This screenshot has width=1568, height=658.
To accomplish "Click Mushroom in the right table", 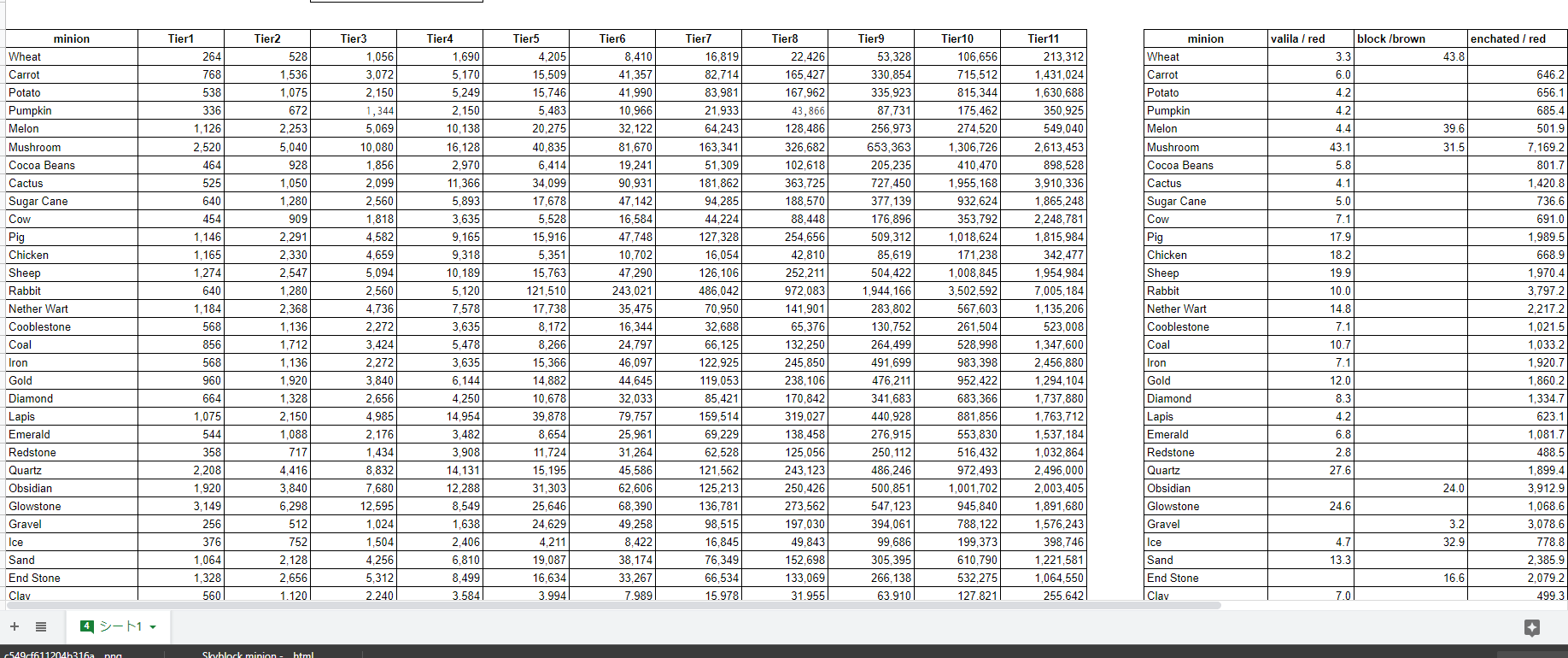I will (x=1206, y=147).
